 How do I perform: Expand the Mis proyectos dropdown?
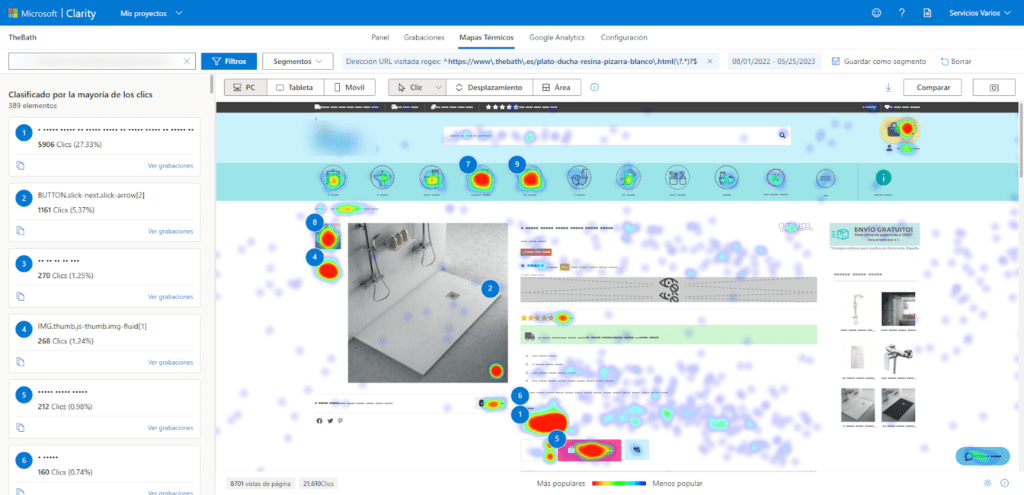coord(152,13)
